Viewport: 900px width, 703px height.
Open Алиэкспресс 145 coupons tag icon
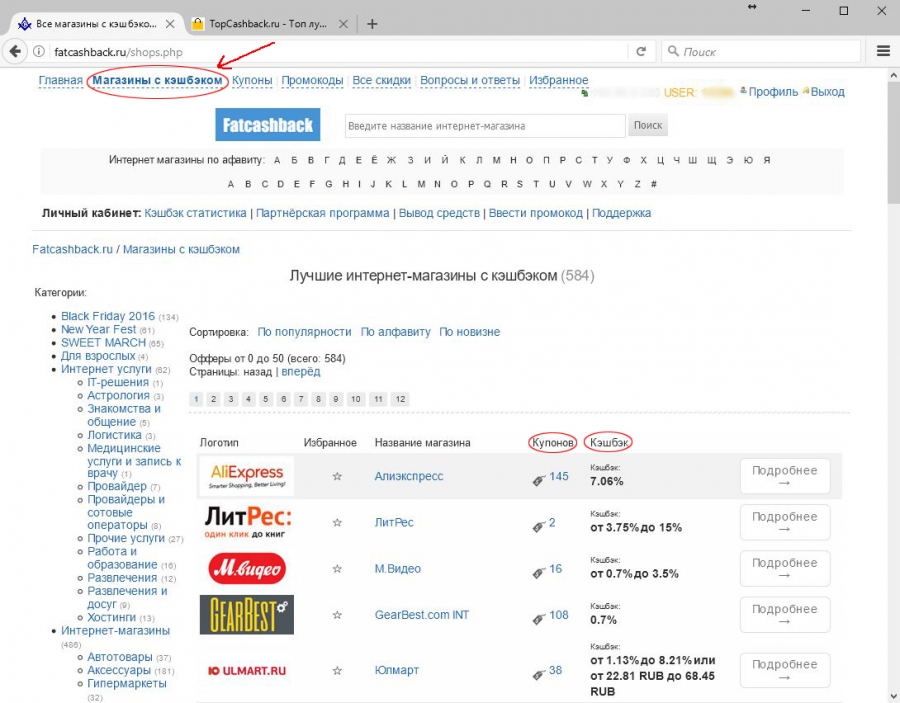pos(538,480)
